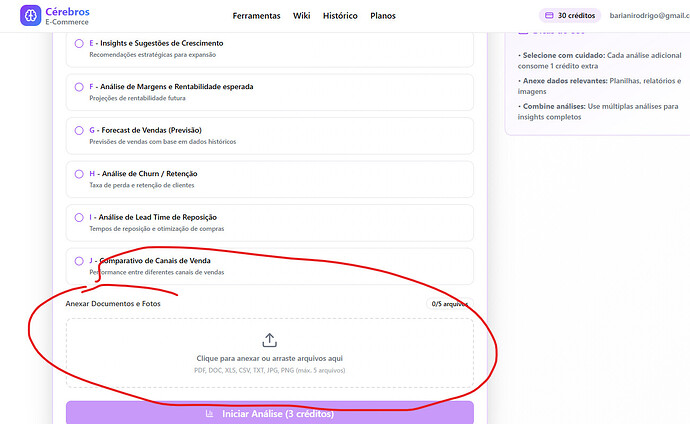Go to Histórico in the top navigation
This screenshot has height=424, width=690.
pos(340,16)
